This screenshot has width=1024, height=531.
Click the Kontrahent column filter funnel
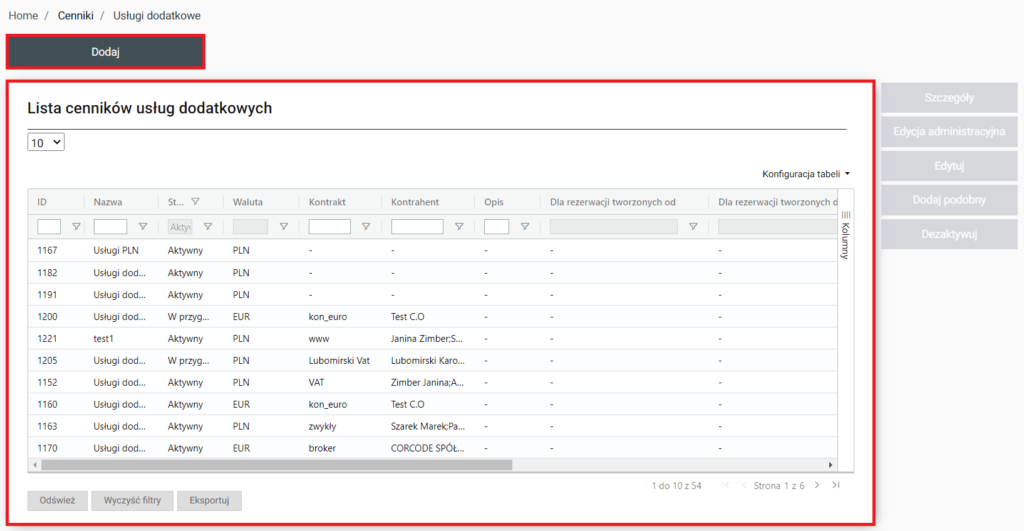tap(459, 227)
